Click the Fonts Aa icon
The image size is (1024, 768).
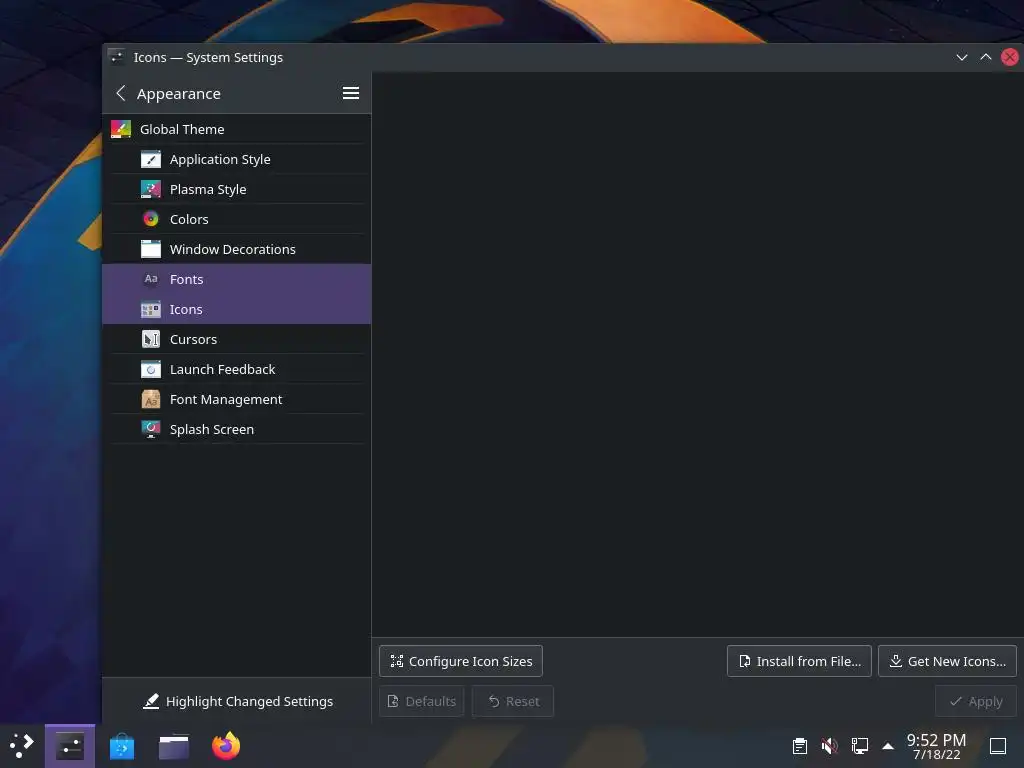[151, 279]
